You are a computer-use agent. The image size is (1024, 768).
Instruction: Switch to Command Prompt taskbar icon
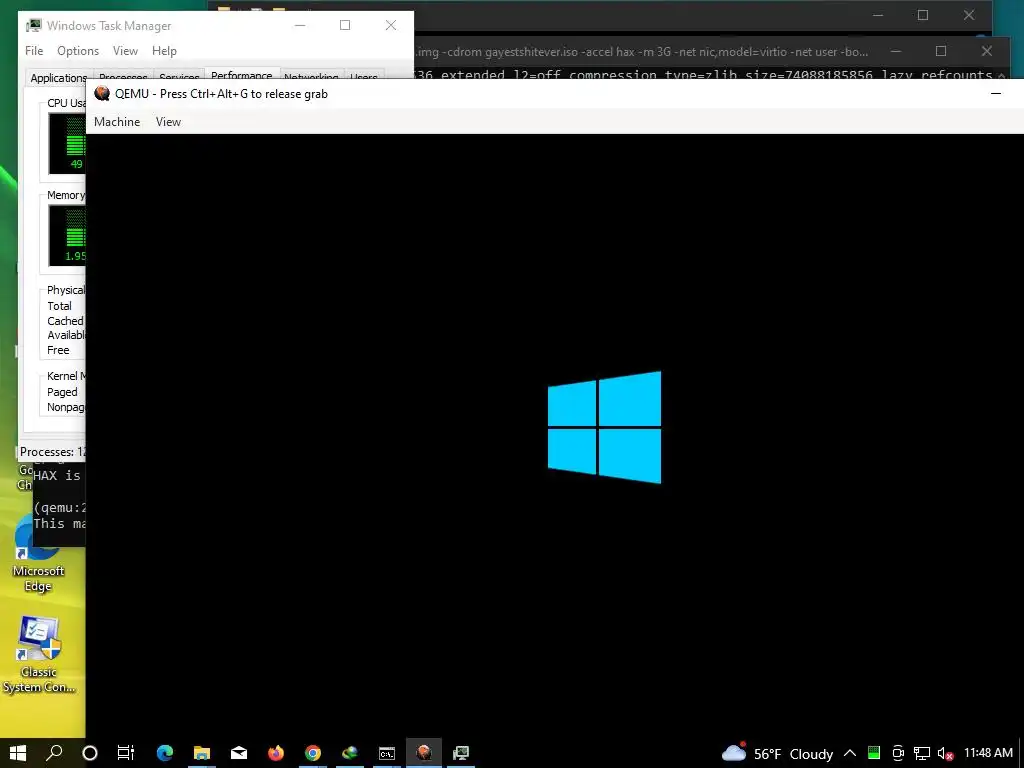point(387,753)
